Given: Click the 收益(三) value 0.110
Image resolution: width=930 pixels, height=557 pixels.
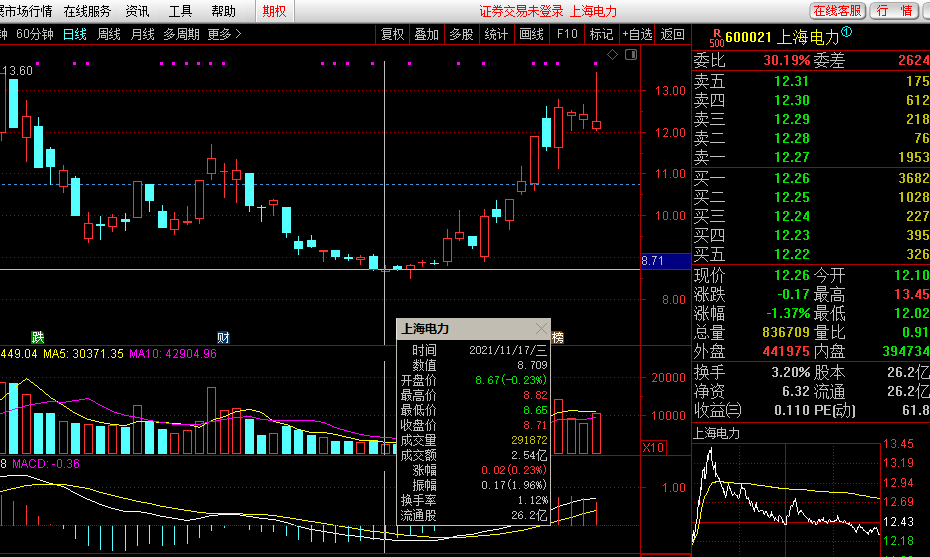Looking at the screenshot, I should click(x=793, y=410).
